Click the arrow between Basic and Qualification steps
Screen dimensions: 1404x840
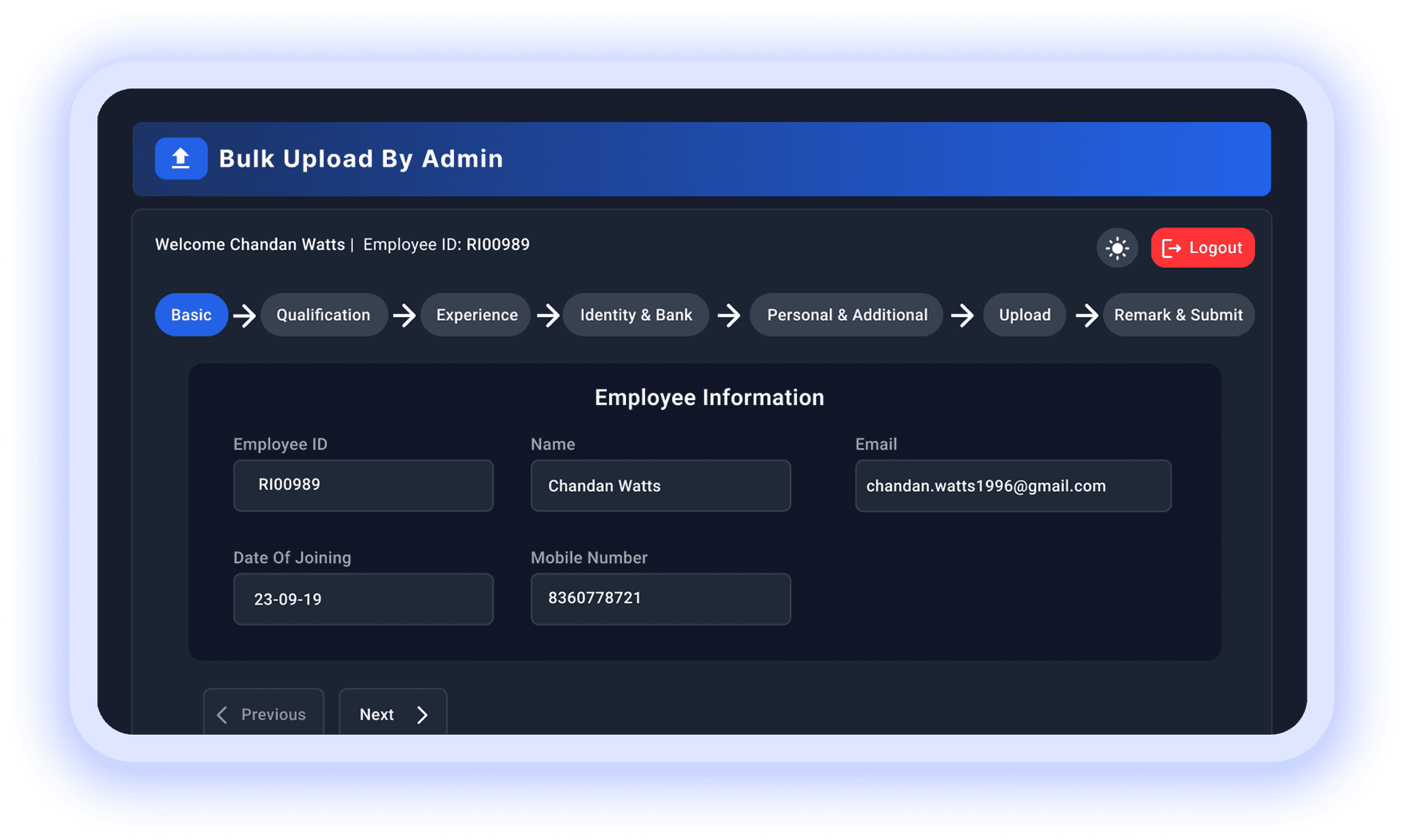pyautogui.click(x=244, y=315)
